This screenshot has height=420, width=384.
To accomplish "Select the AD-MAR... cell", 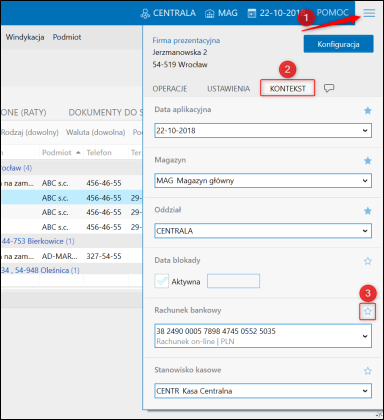I will 59,256.
